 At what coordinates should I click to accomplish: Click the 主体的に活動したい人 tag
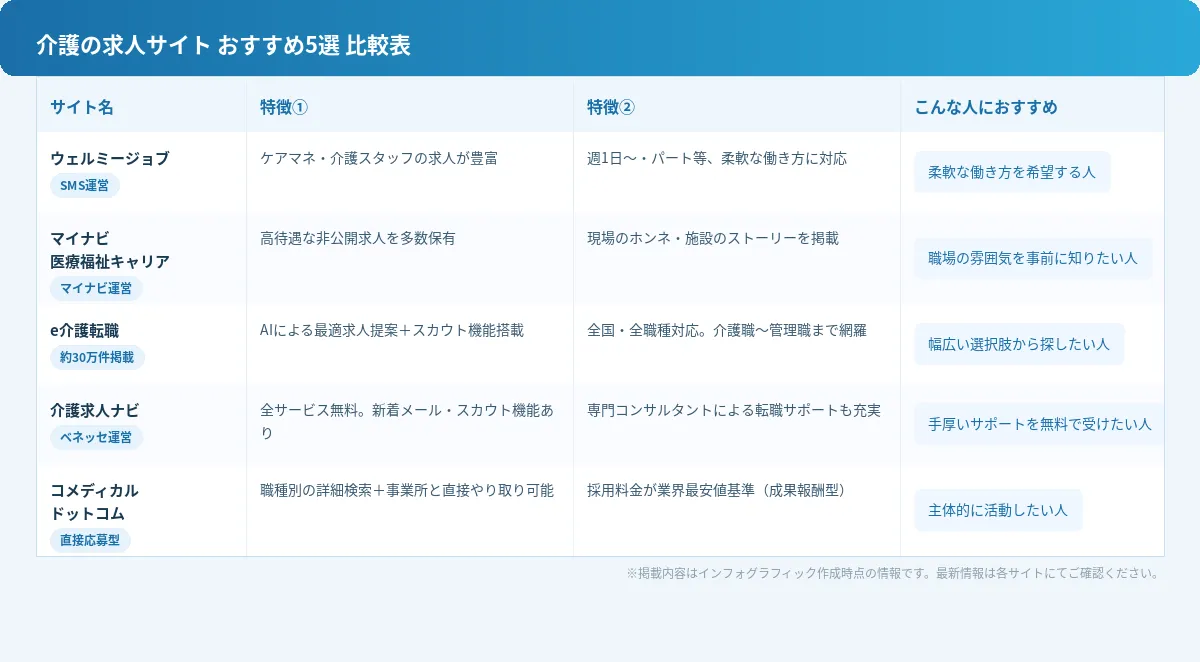(x=998, y=510)
